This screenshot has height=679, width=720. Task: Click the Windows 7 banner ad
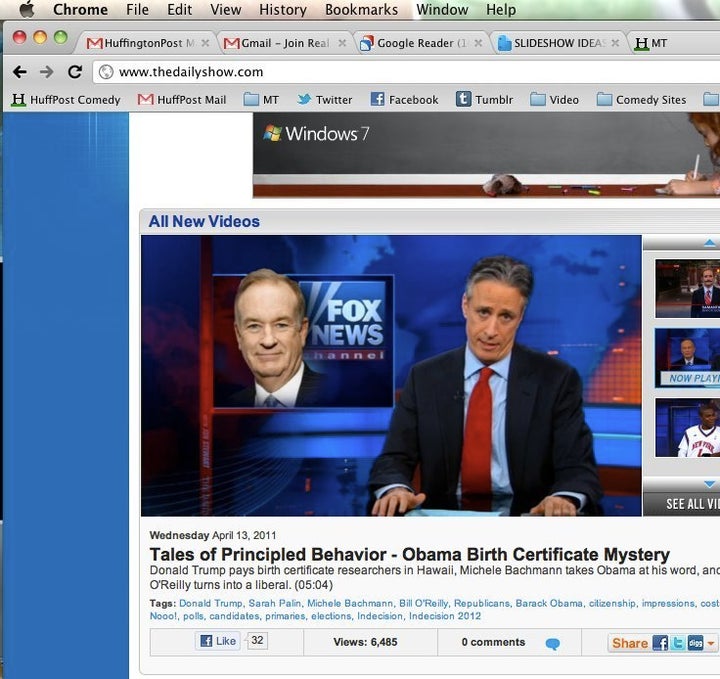tap(486, 155)
